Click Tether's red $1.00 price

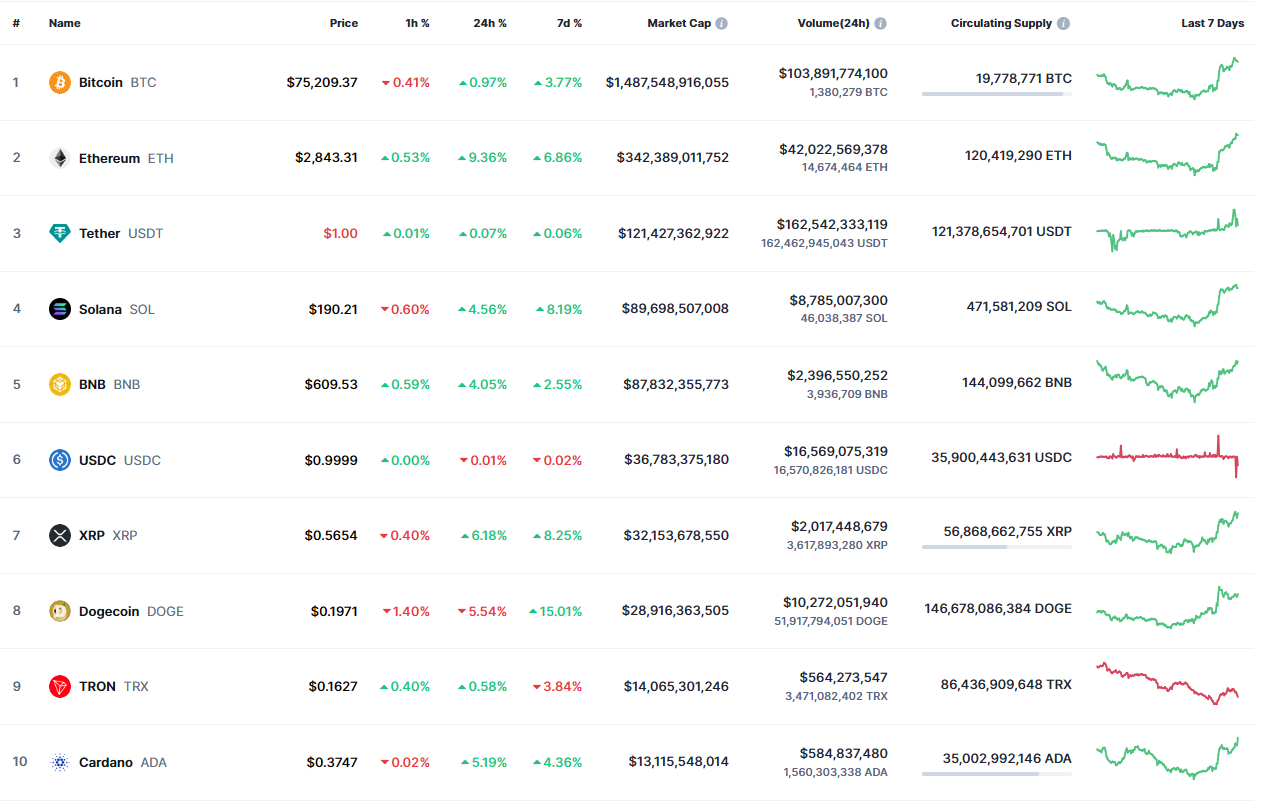click(x=340, y=233)
